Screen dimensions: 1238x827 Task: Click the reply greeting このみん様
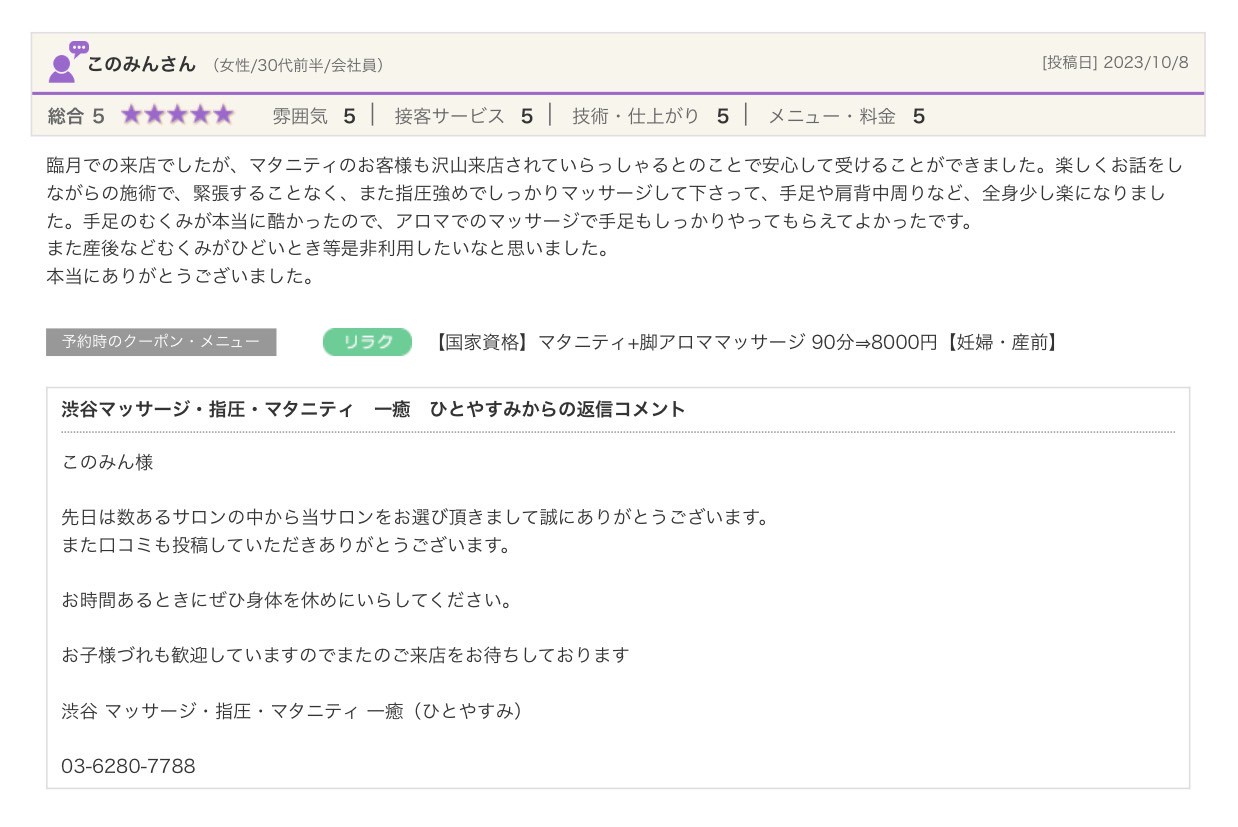coord(107,463)
